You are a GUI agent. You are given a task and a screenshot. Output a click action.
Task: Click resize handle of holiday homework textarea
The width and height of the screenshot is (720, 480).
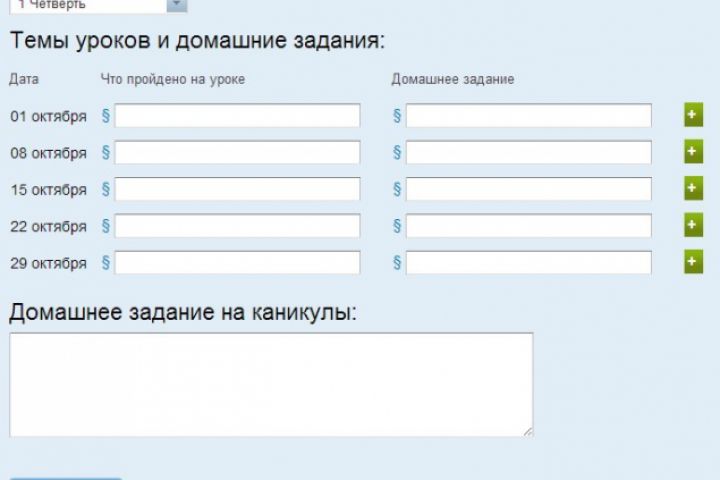coord(527,431)
